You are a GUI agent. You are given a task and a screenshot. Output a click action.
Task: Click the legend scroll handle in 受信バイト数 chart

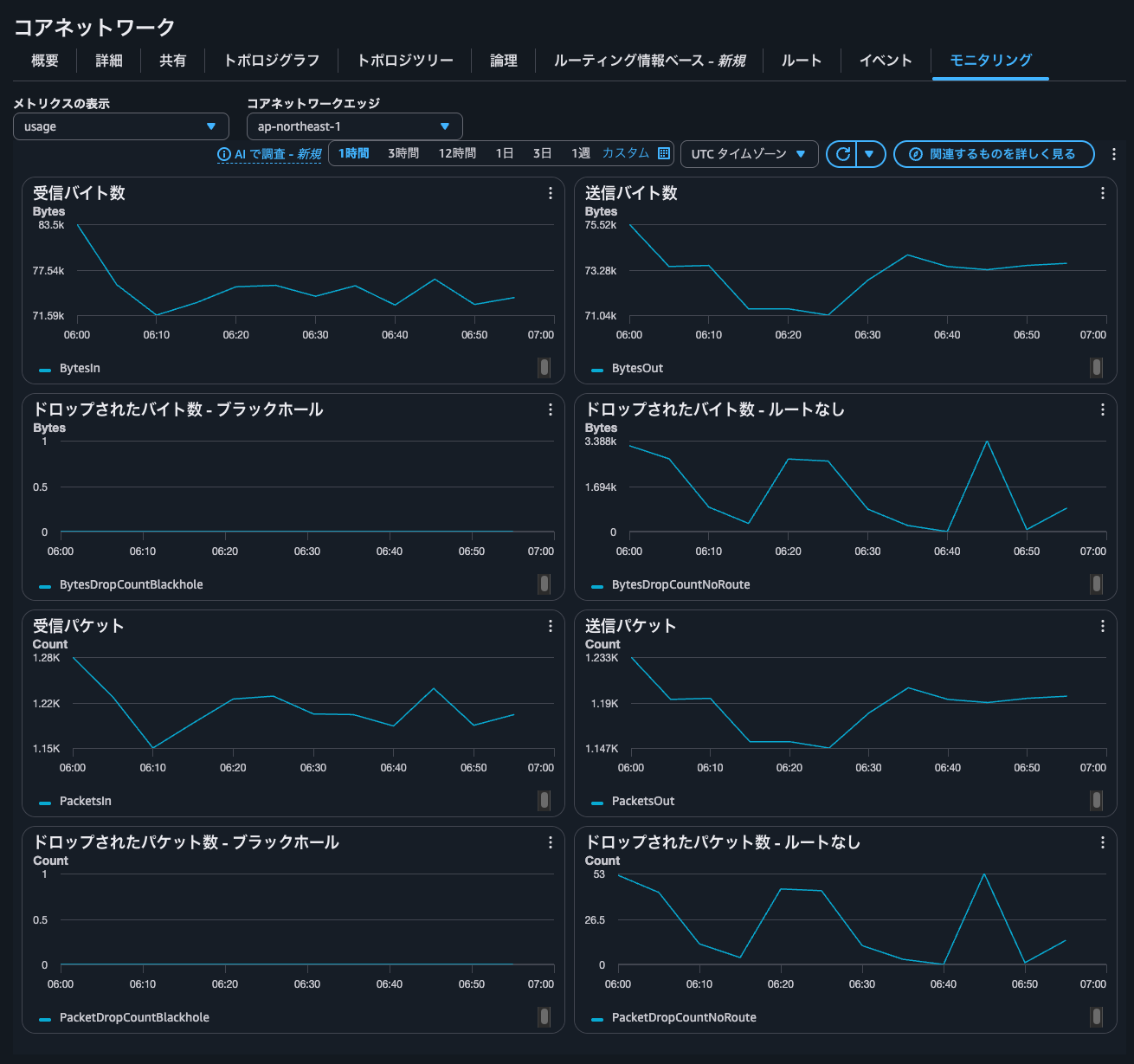[544, 368]
